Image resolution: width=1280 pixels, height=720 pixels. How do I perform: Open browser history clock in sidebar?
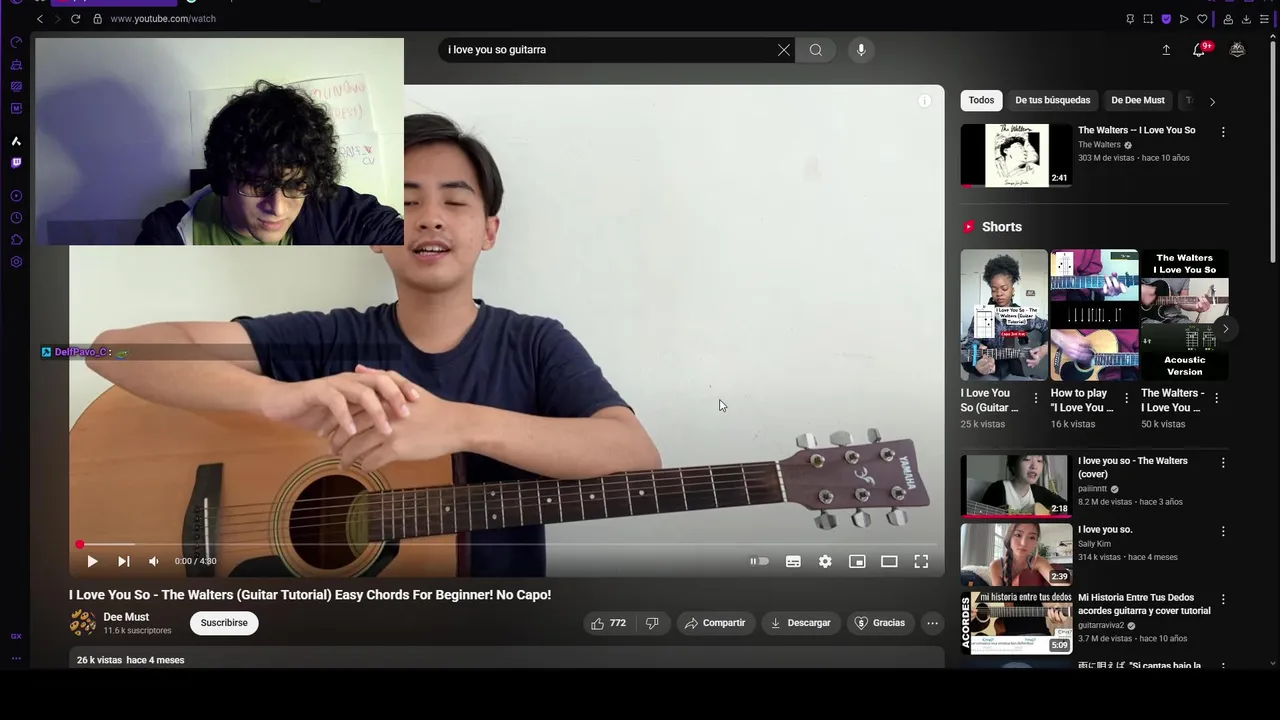click(16, 218)
